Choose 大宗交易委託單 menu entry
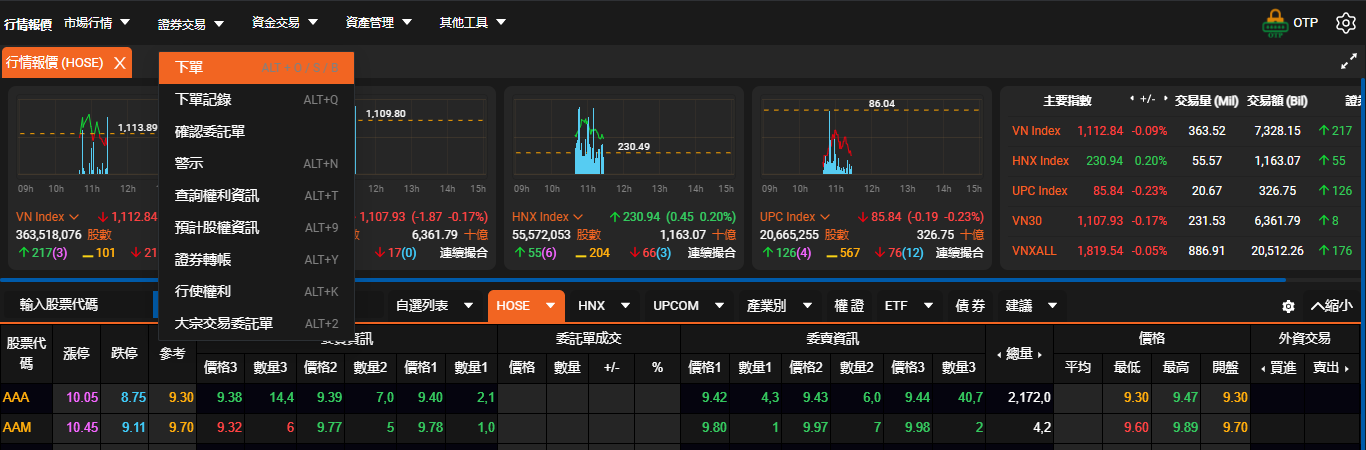The image size is (1366, 450). (x=256, y=324)
